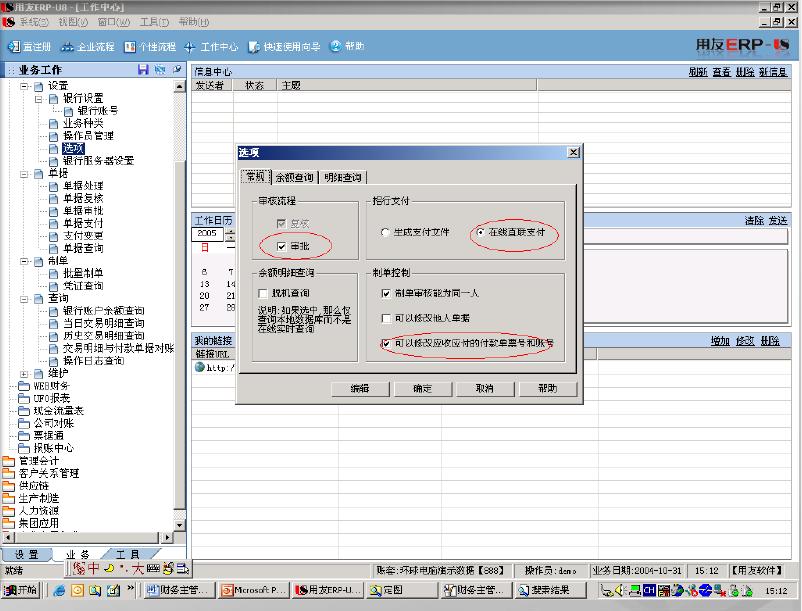Open 单据处理 tree node

click(x=83, y=186)
